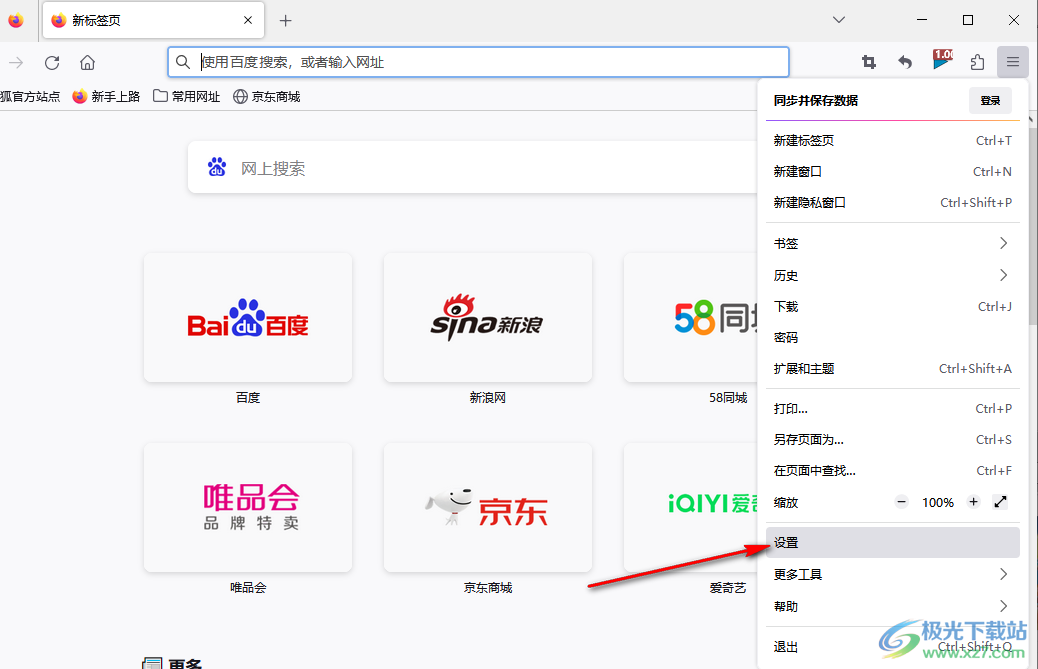Close the 新标签页 tab

coord(248,21)
